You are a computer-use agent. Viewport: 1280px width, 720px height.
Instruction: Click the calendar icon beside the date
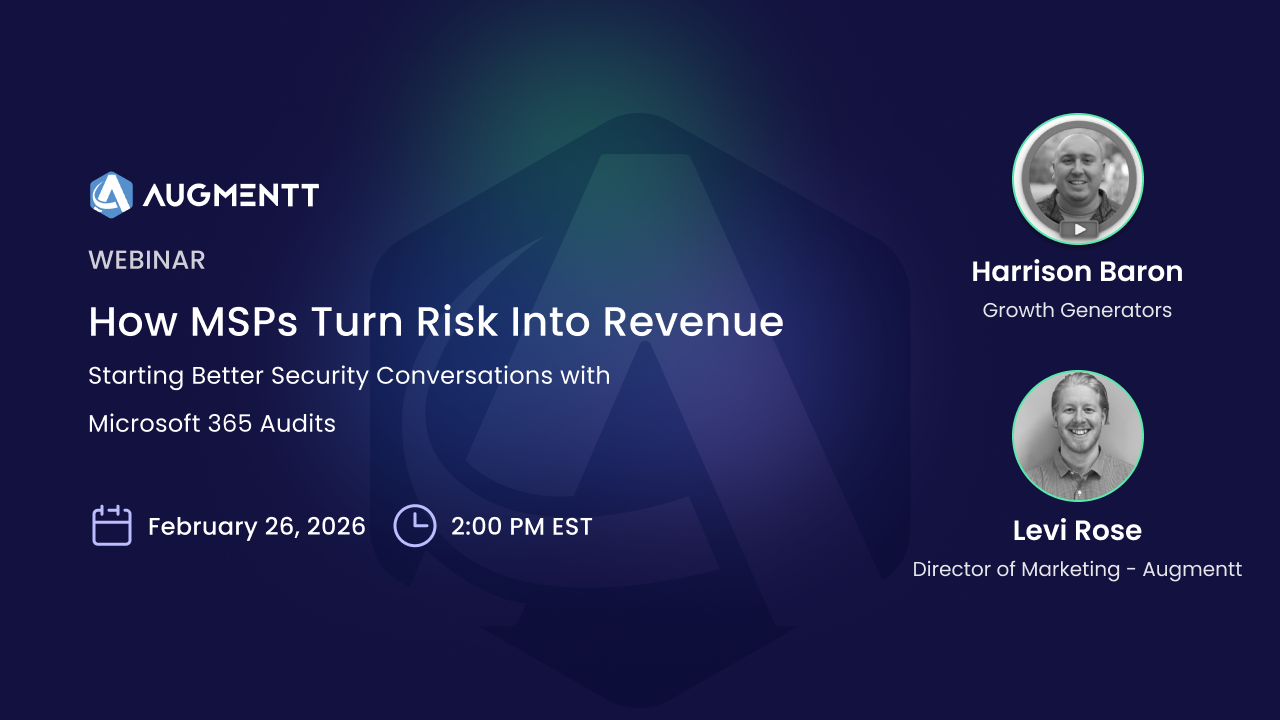(x=112, y=526)
